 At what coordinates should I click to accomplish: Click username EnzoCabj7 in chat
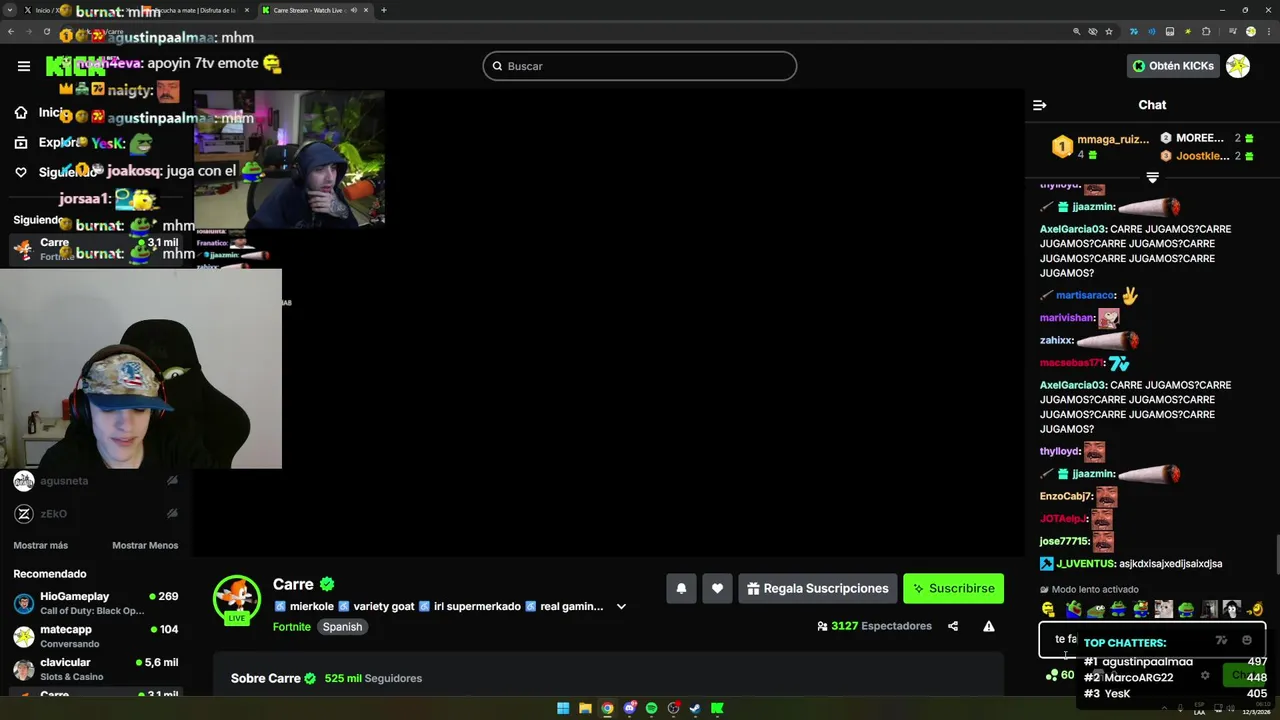click(x=1066, y=496)
